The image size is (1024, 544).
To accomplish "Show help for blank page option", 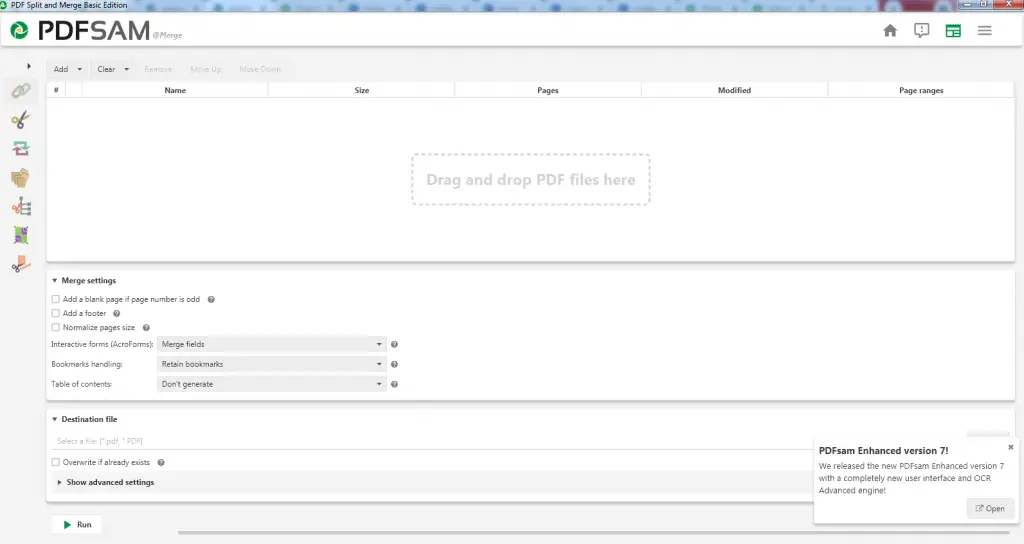I will pos(211,300).
